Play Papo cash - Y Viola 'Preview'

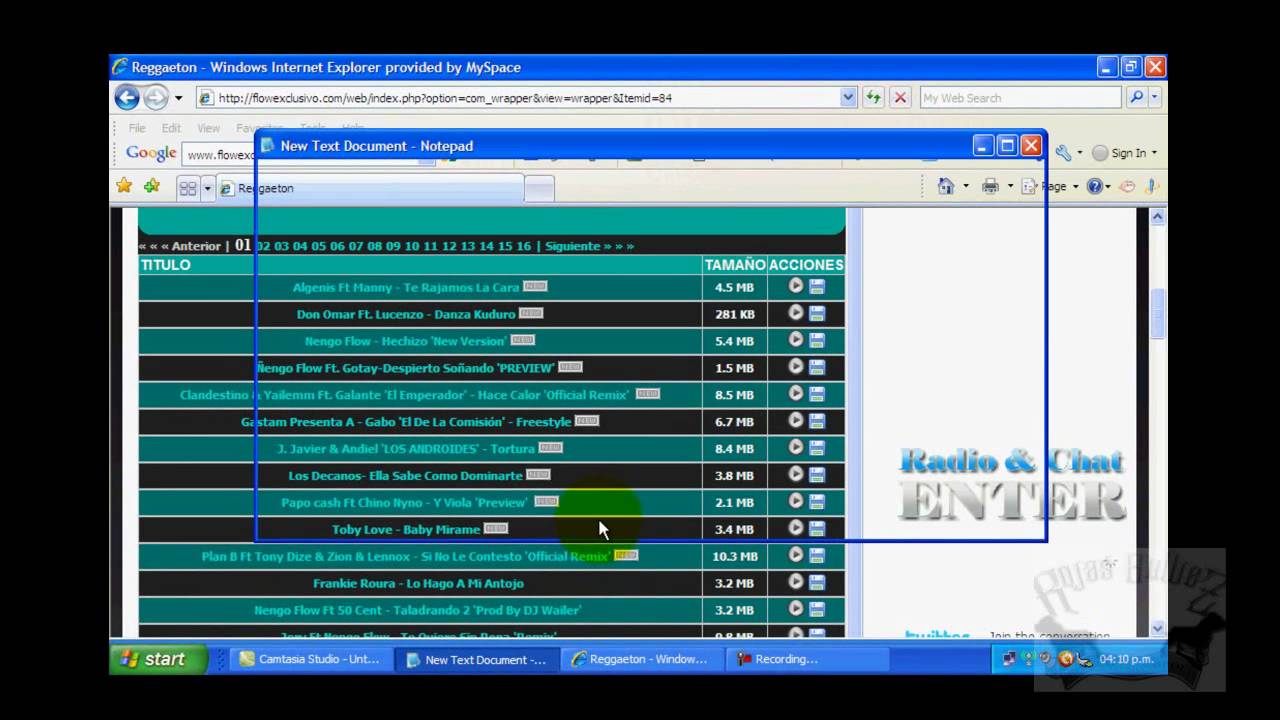[796, 501]
